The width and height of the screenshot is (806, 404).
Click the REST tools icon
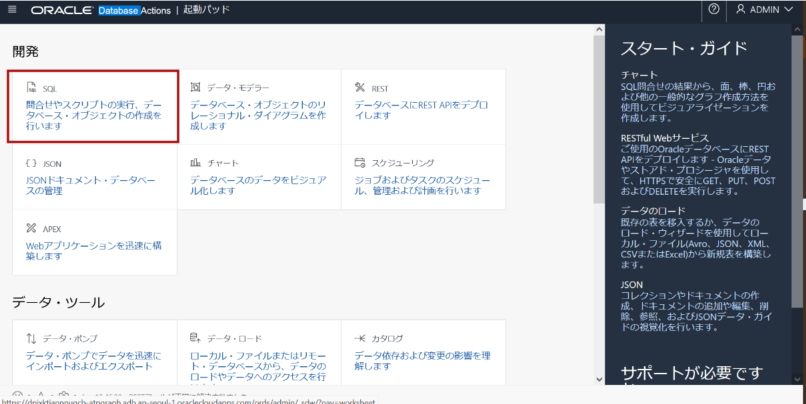click(x=360, y=87)
